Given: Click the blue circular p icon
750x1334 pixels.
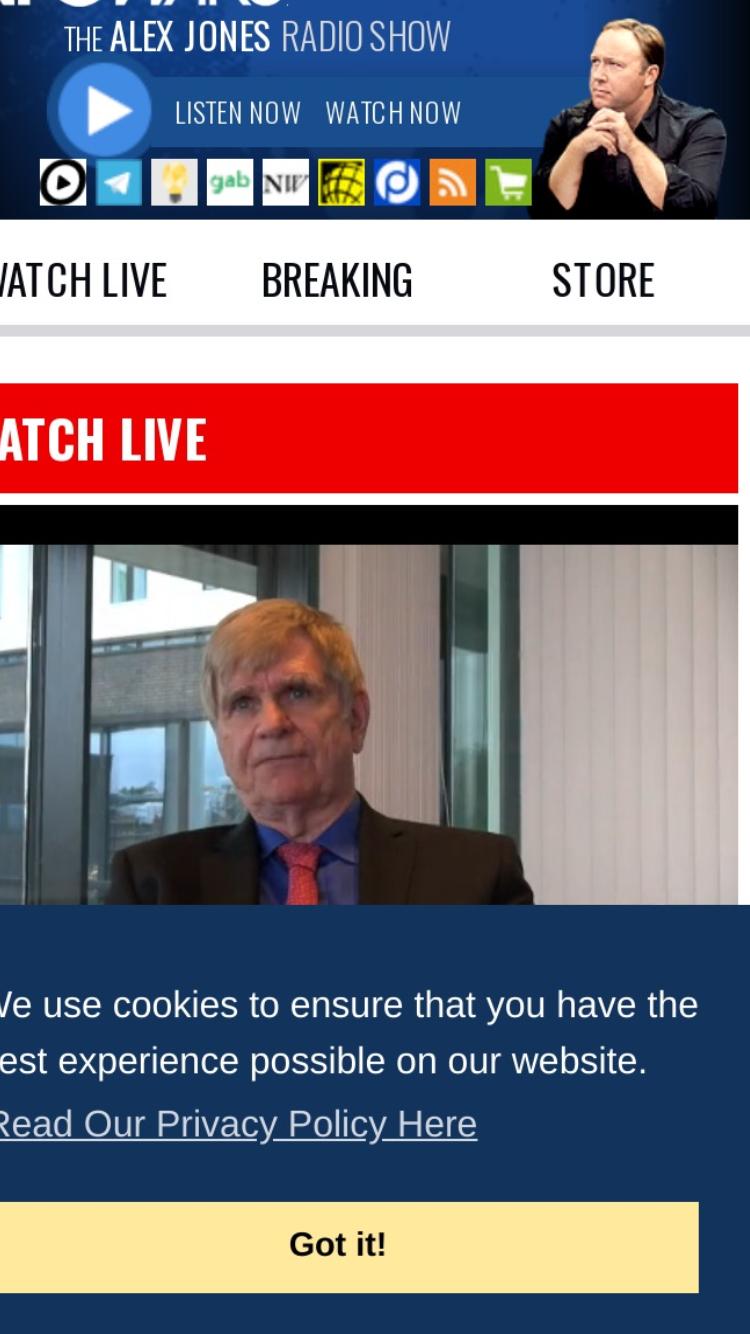Looking at the screenshot, I should [397, 183].
